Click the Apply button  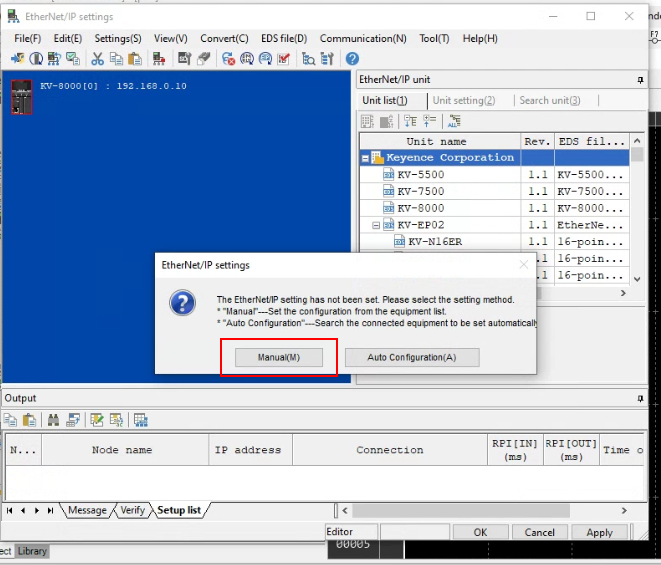pos(599,533)
